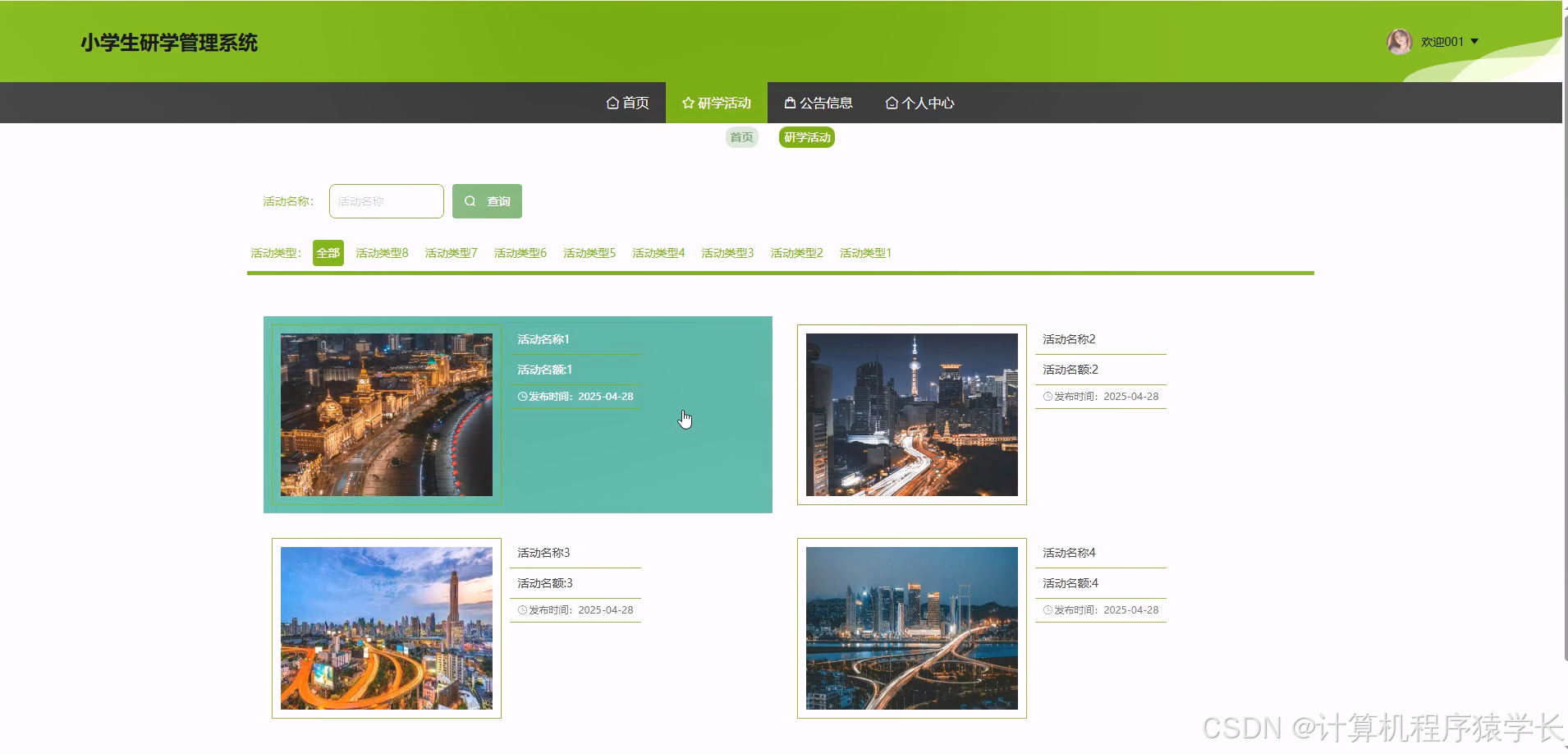The image size is (1568, 754).
Task: Open the 研学活动 navigation menu item
Action: (717, 103)
